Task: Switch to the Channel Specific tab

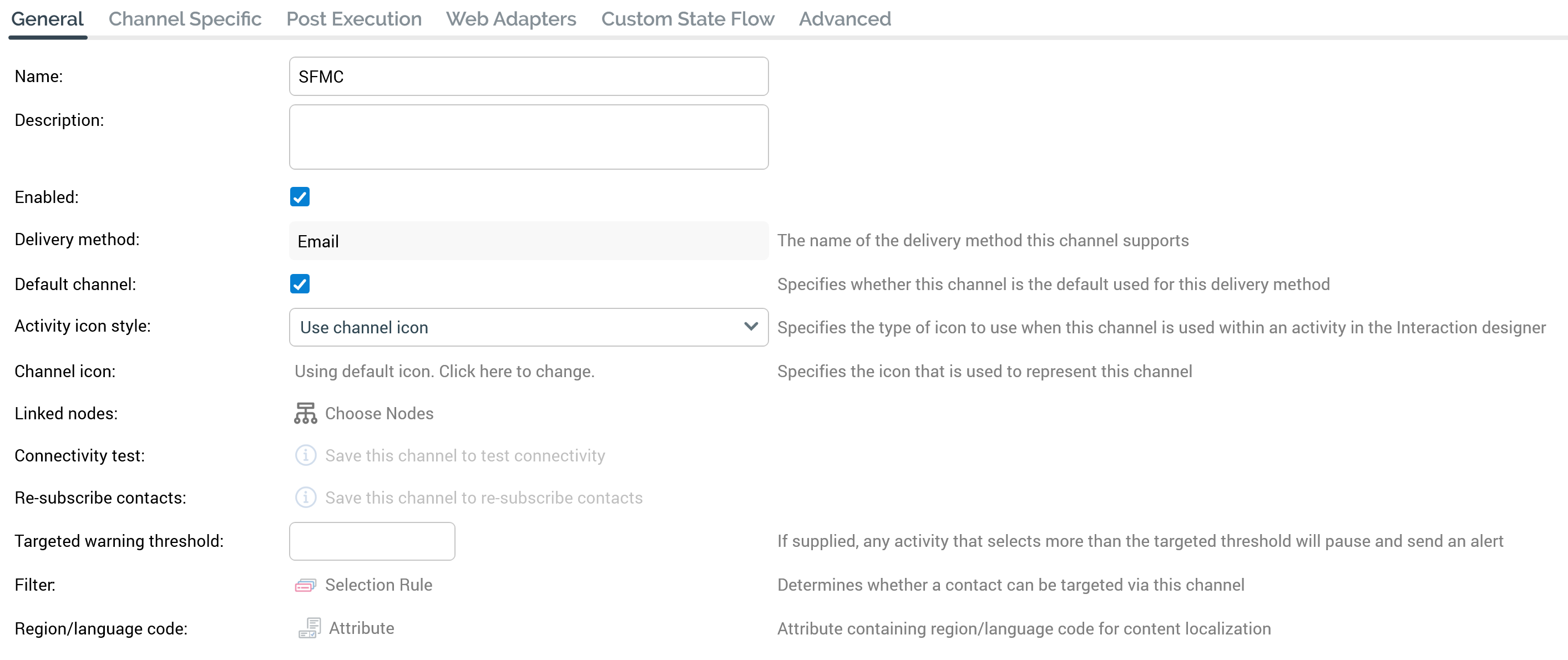Action: 184,19
